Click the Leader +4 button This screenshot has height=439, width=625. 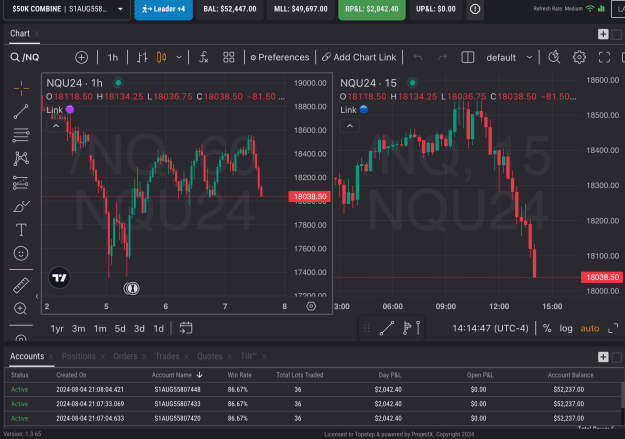tap(163, 9)
